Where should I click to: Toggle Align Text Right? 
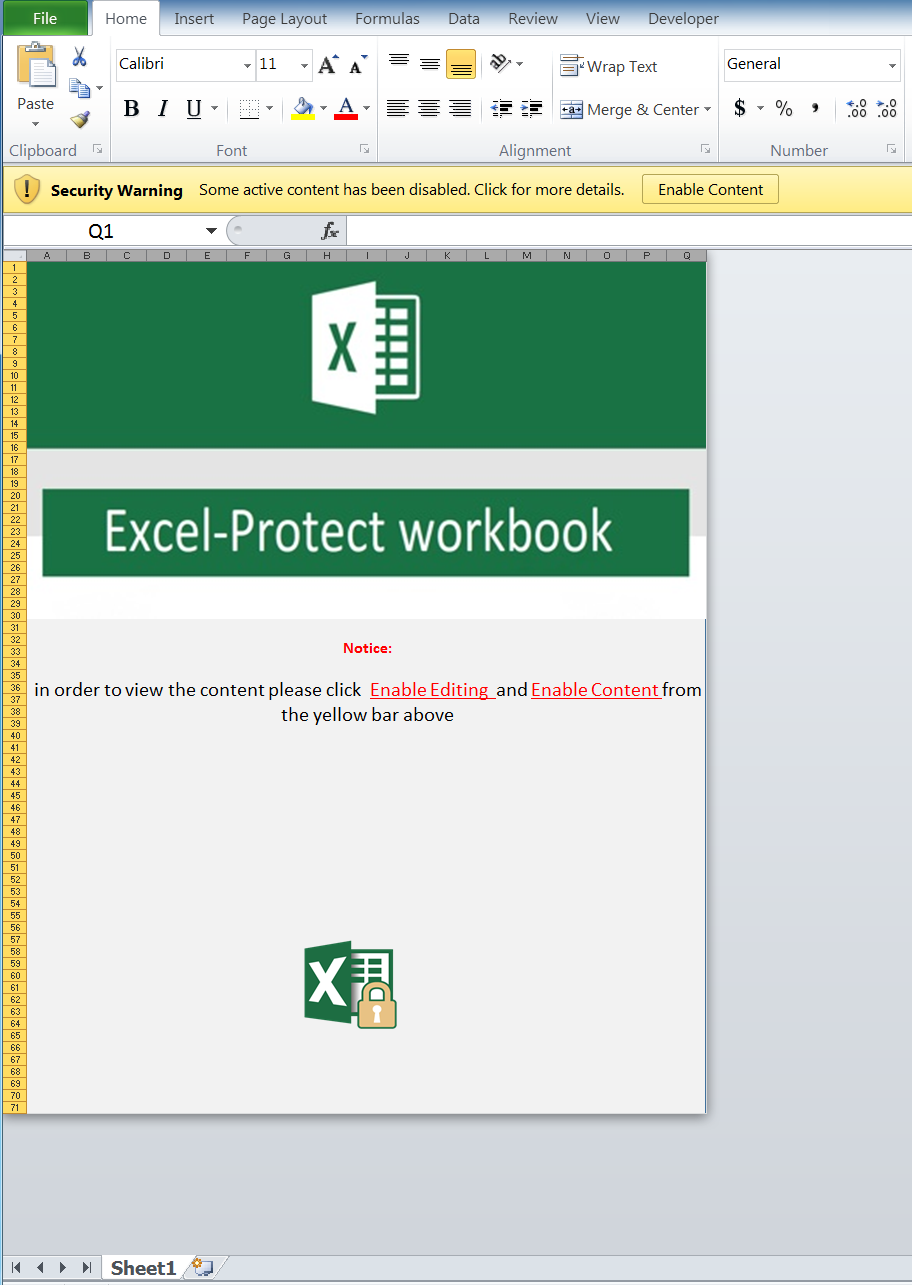tap(460, 109)
